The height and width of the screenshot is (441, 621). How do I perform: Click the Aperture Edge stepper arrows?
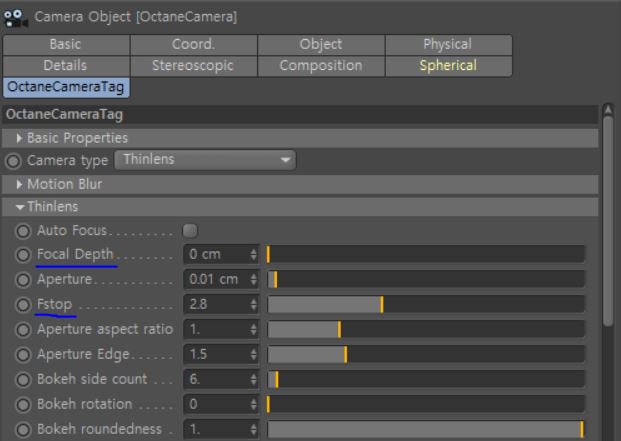[x=254, y=354]
